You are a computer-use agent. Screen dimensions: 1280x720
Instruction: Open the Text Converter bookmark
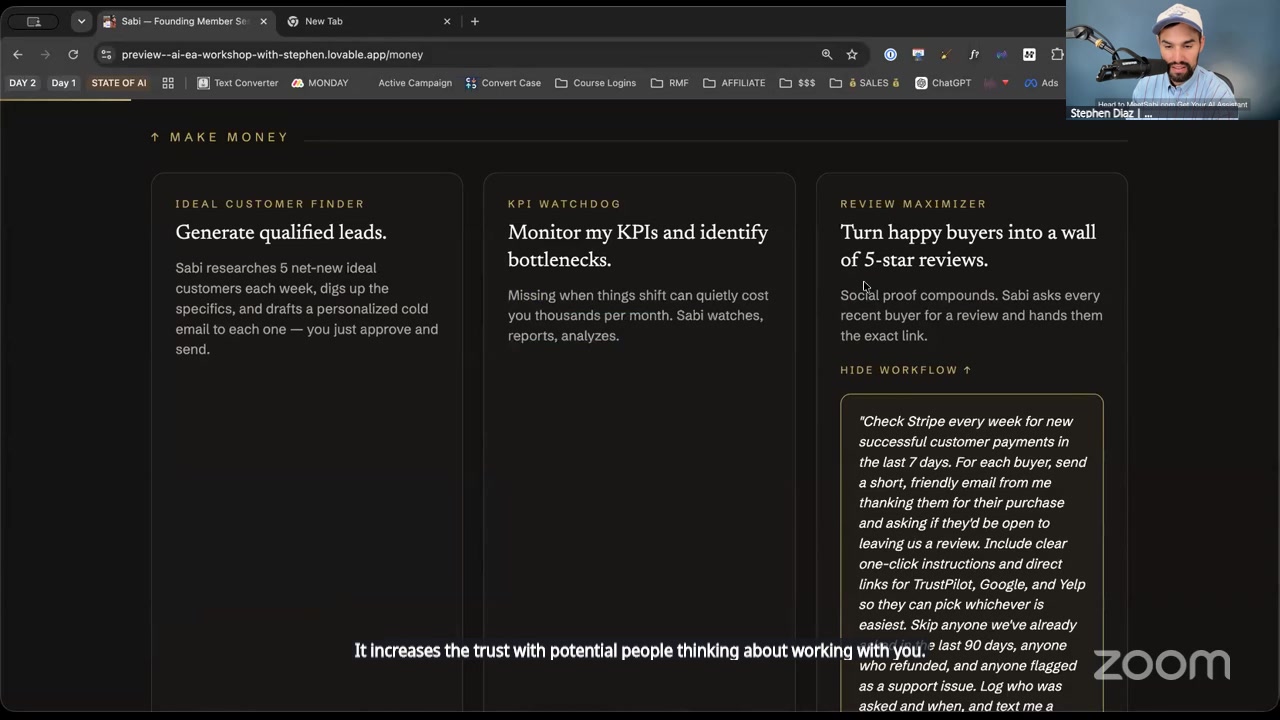point(237,83)
